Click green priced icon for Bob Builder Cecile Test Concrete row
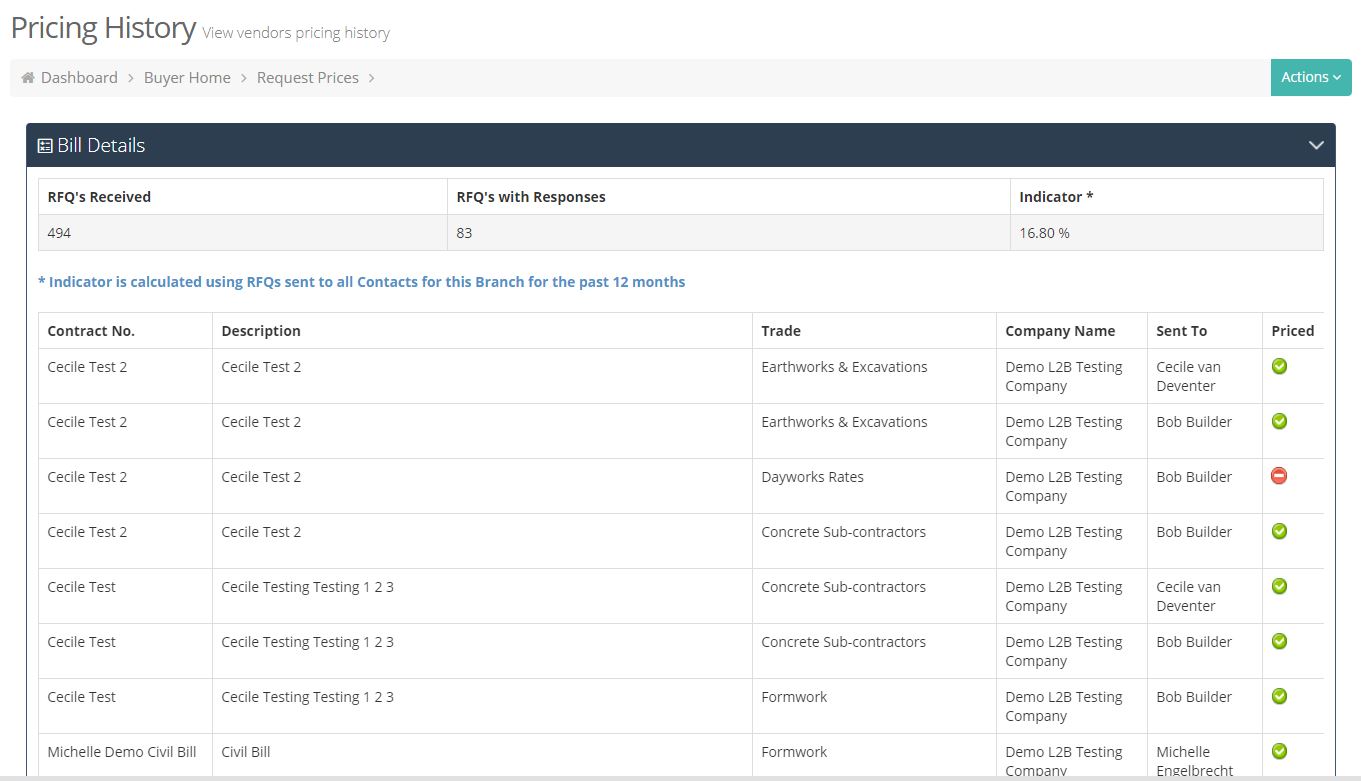This screenshot has height=781, width=1361. [x=1279, y=641]
